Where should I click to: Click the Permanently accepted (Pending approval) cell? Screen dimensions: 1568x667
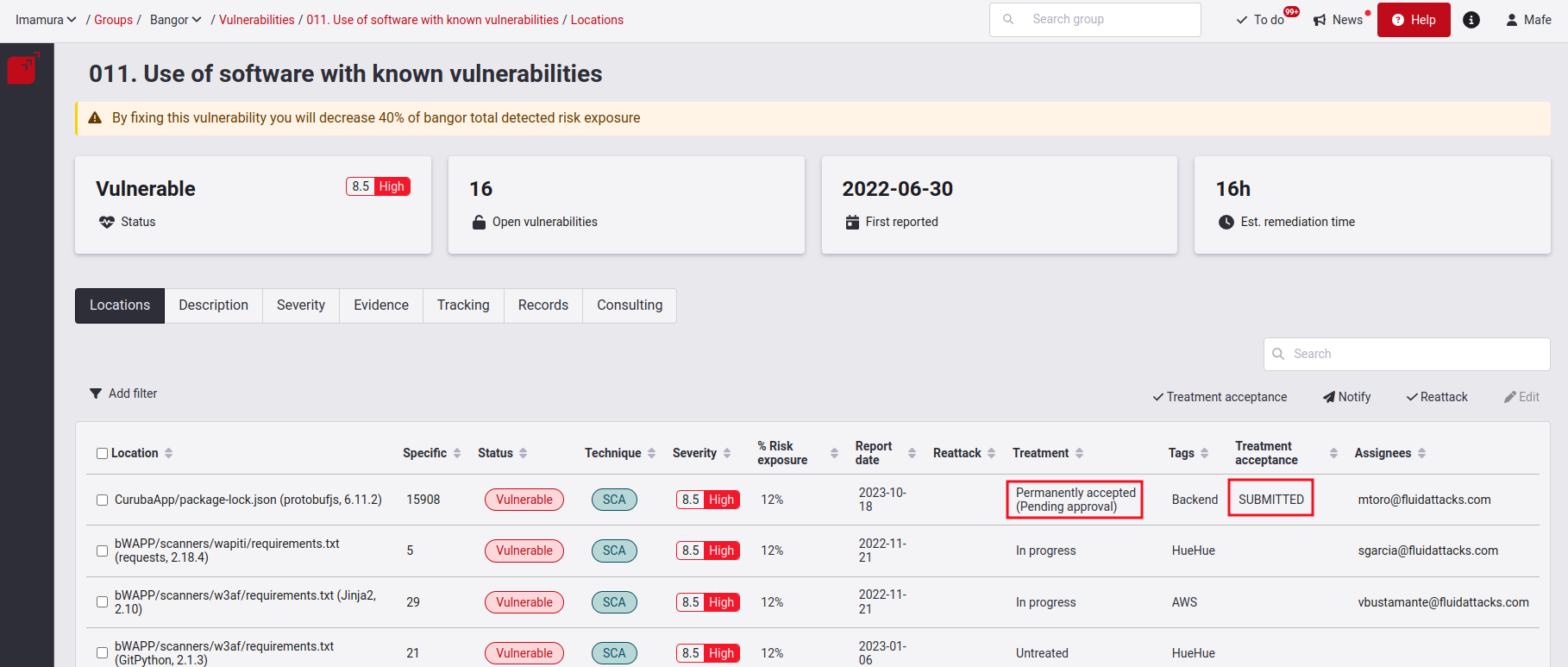coord(1075,500)
